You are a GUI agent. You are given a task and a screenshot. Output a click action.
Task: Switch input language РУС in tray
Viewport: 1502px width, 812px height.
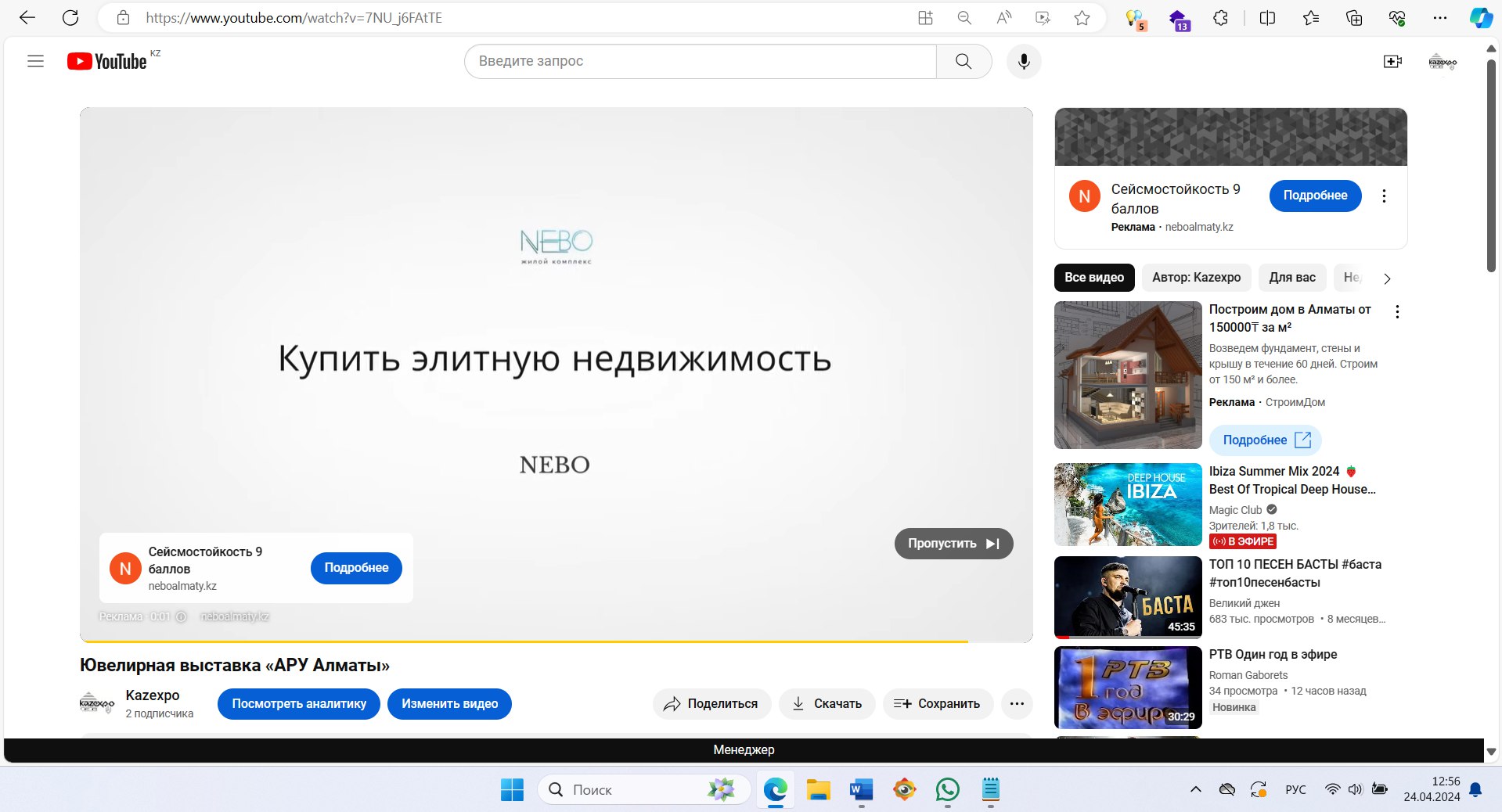pyautogui.click(x=1295, y=790)
